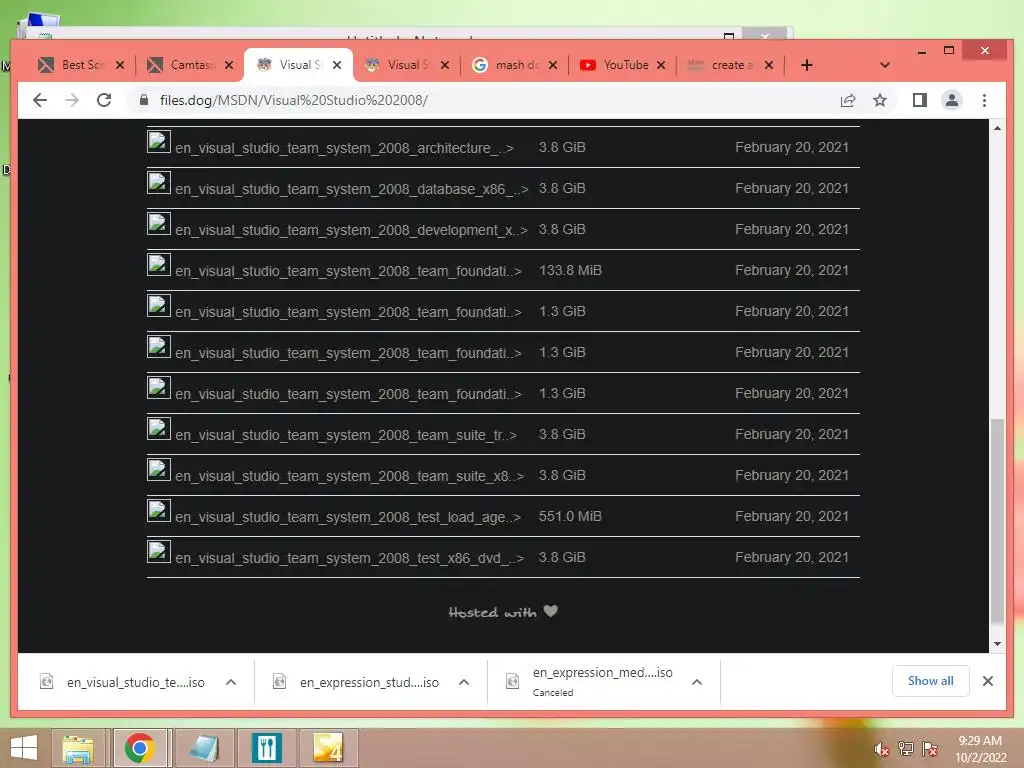Close the Camtasia tab
This screenshot has height=768, width=1024.
pos(229,65)
